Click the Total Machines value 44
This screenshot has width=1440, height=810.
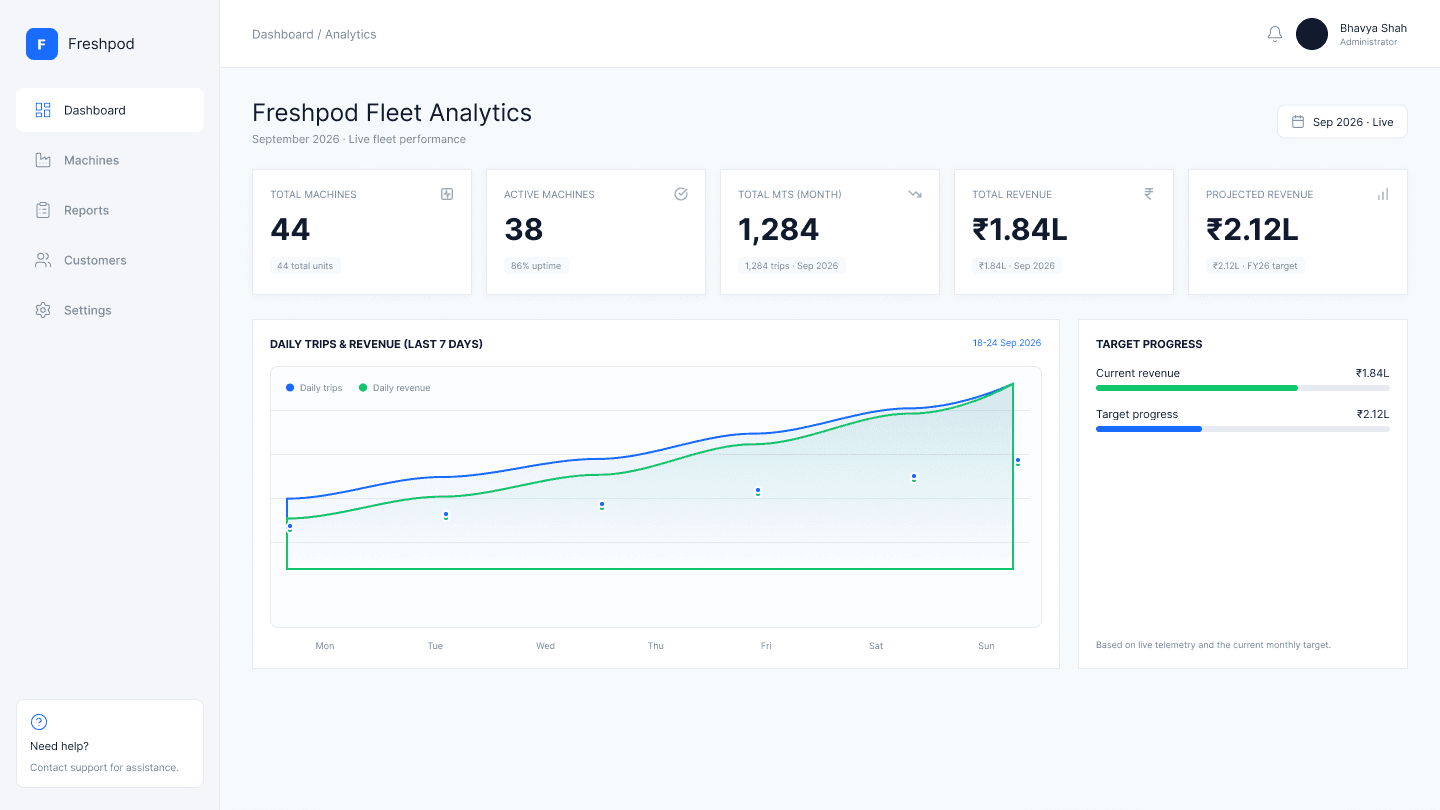290,230
